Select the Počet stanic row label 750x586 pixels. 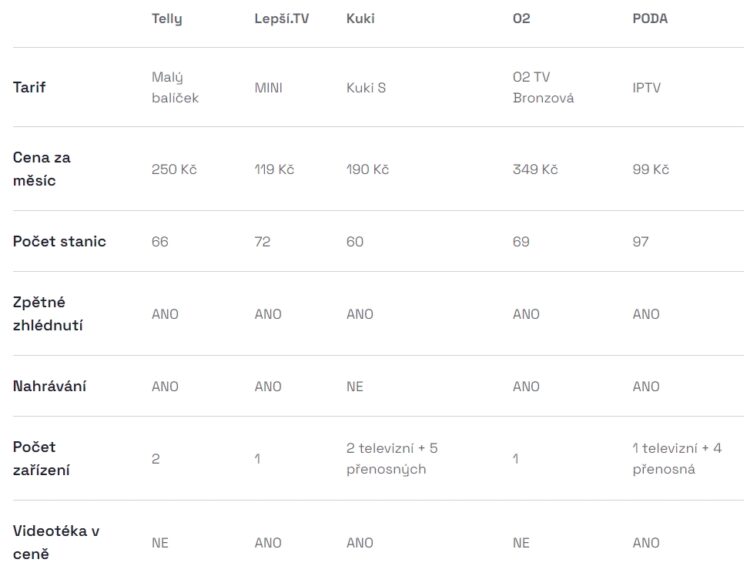click(59, 241)
